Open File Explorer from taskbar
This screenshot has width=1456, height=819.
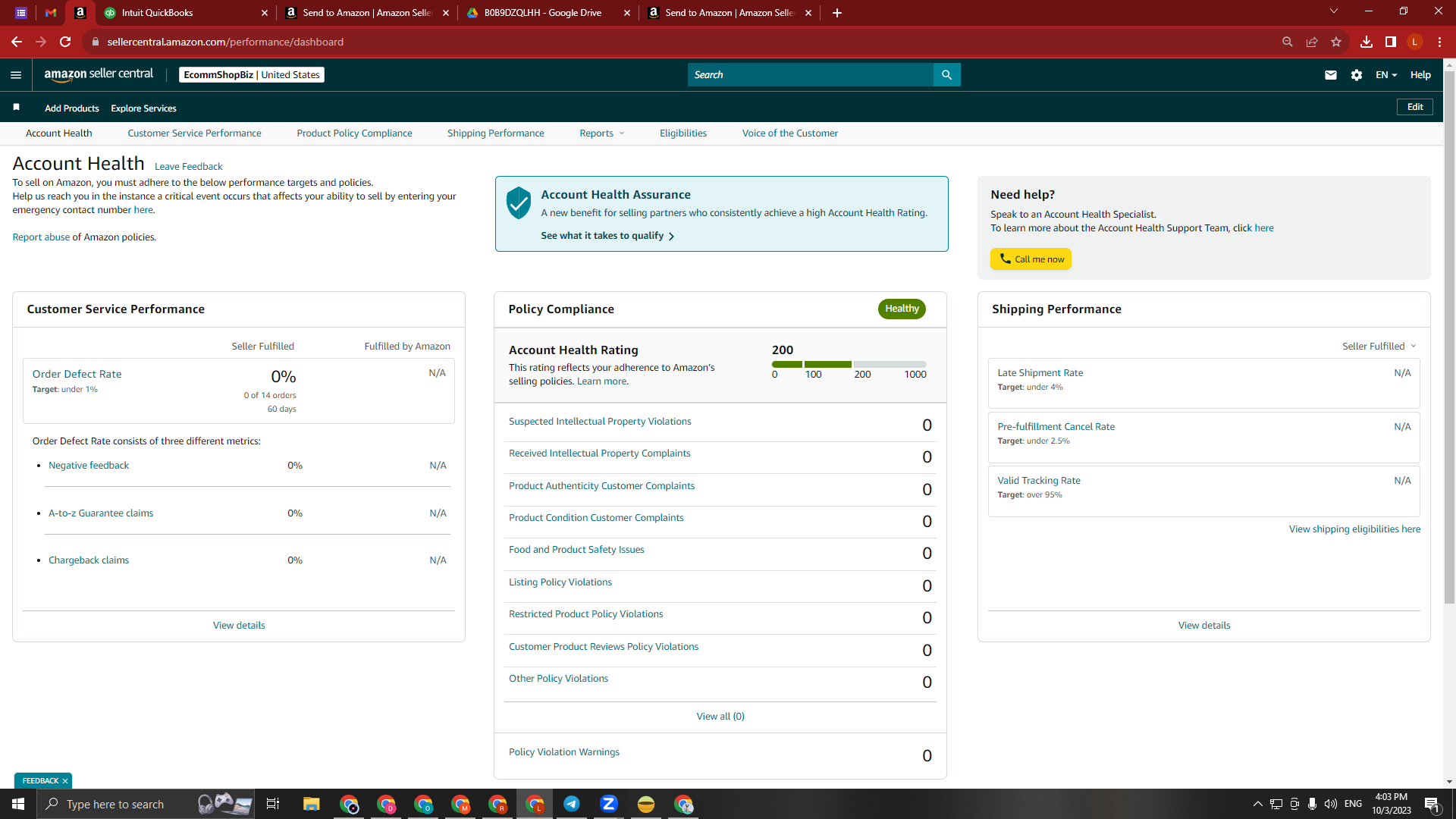pyautogui.click(x=311, y=804)
